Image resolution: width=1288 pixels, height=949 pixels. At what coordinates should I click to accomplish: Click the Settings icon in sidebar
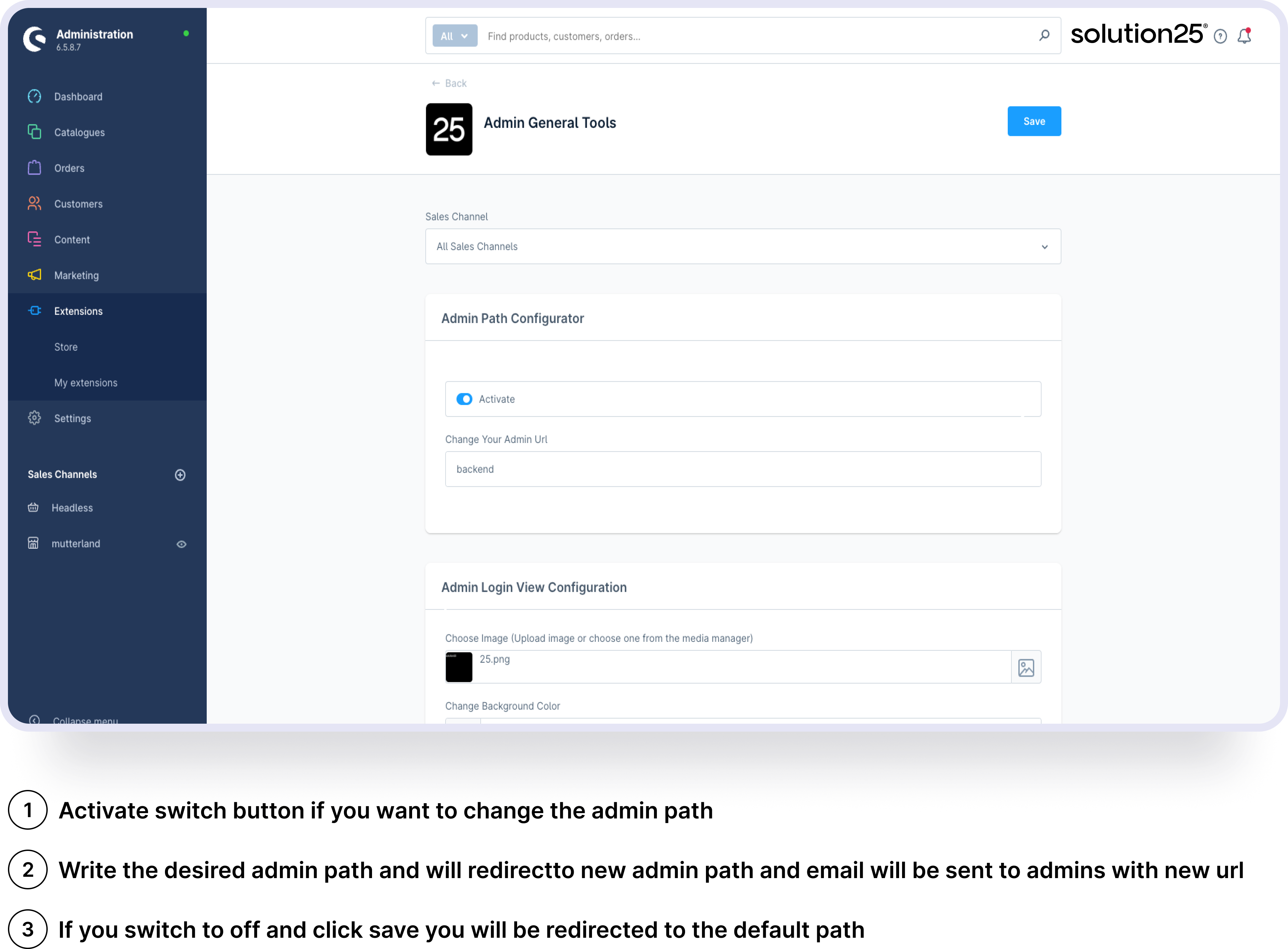pos(35,418)
